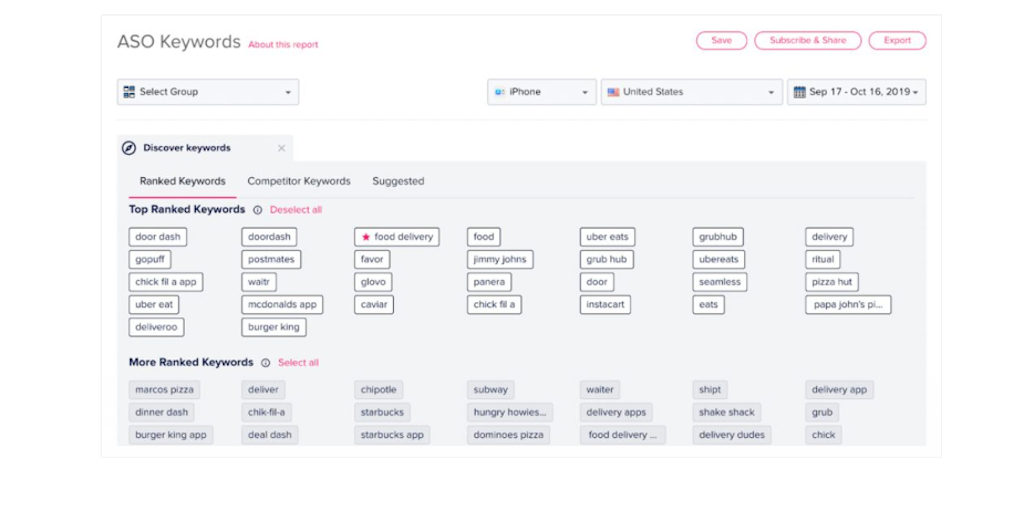Deselect the seamless keyword
Screen dimensions: 1024x511
tap(720, 282)
